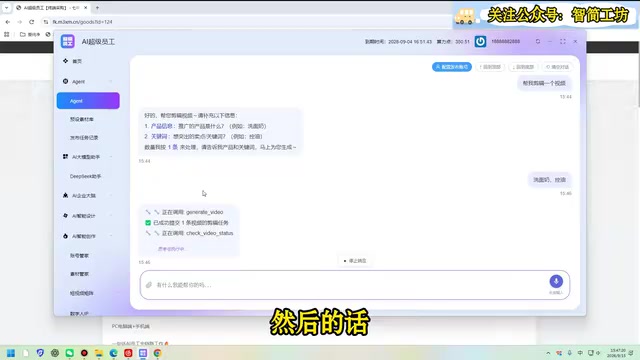Click the AI企业大脑 icon
Screen dimensions: 640x360
coord(65,195)
